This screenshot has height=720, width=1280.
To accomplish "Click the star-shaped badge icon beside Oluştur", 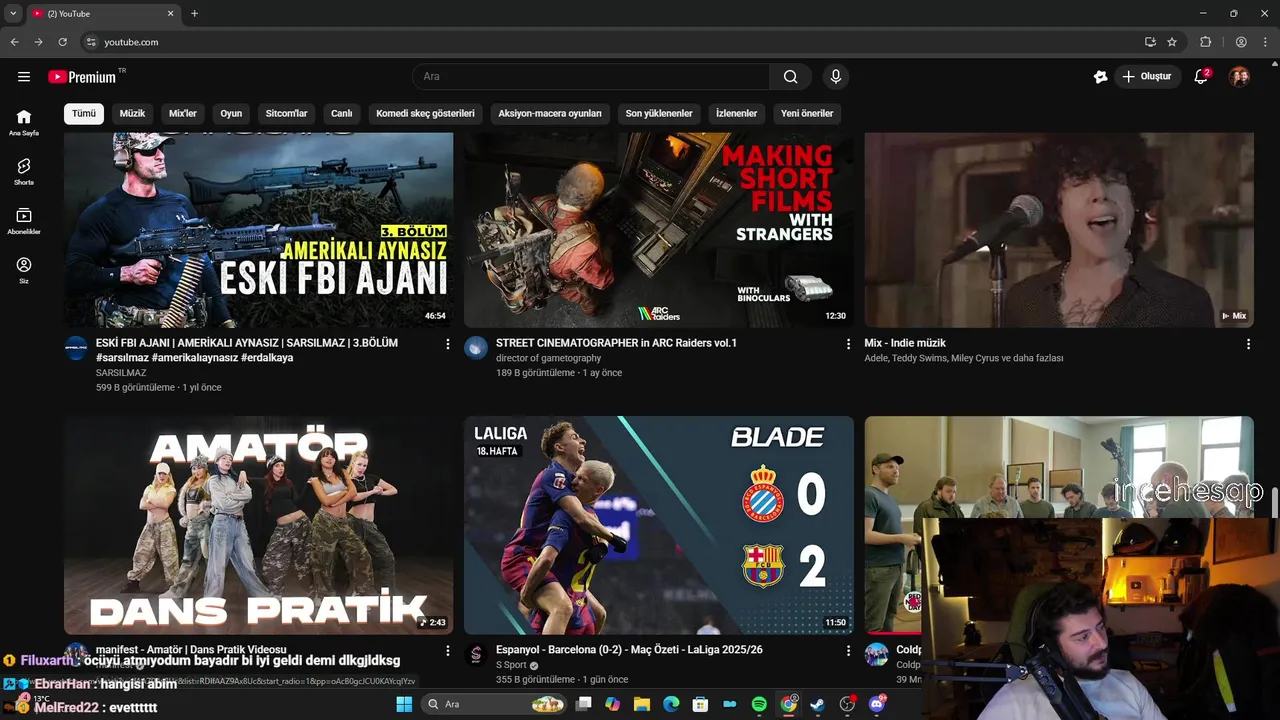I will [1101, 77].
